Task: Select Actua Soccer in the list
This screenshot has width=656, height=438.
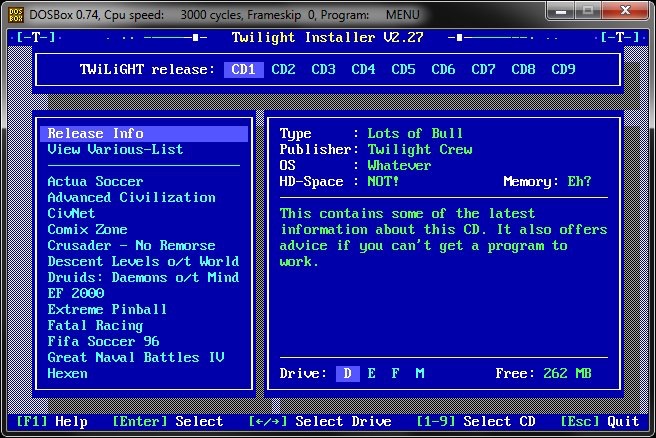Action: point(95,182)
